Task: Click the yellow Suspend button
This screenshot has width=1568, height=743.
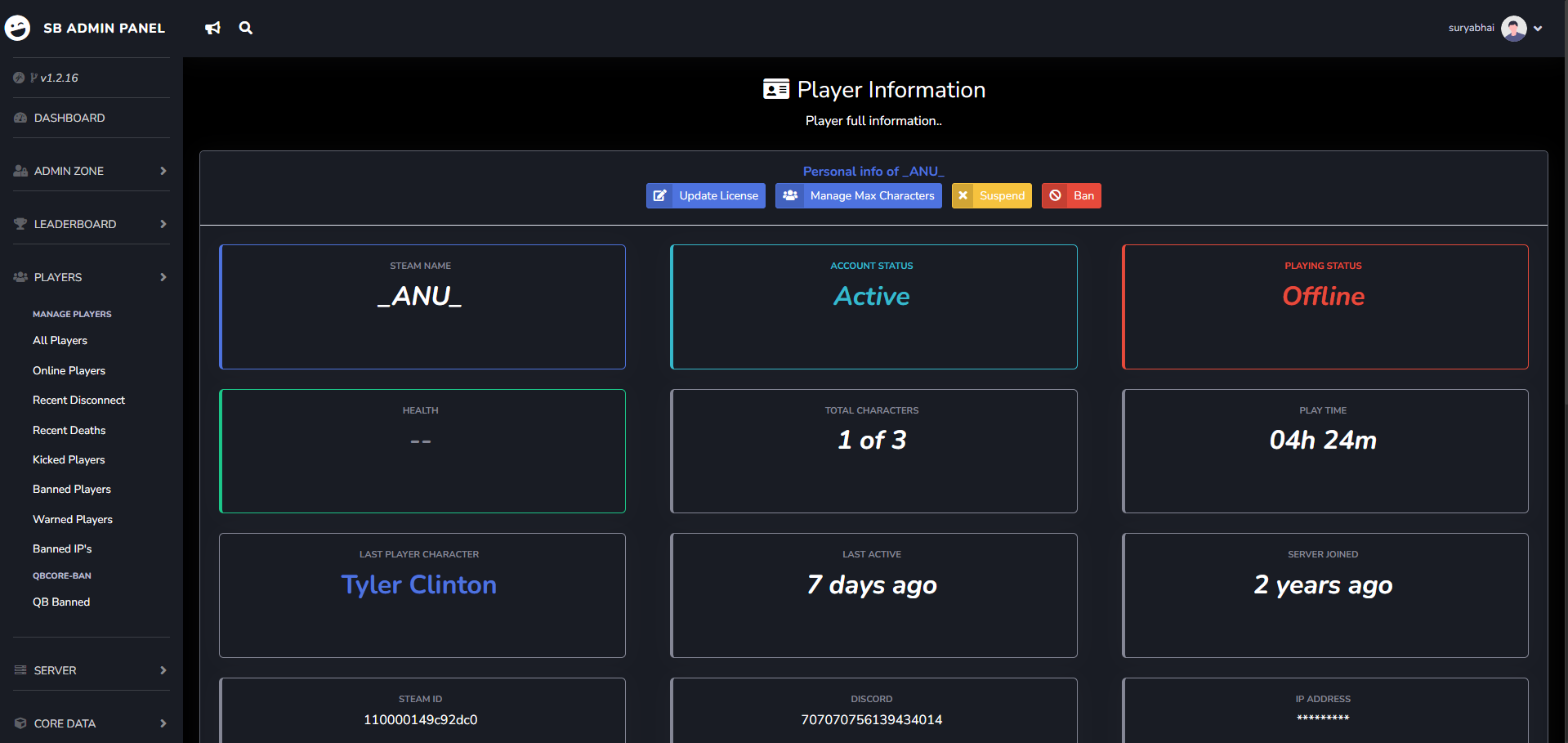Action: point(991,196)
